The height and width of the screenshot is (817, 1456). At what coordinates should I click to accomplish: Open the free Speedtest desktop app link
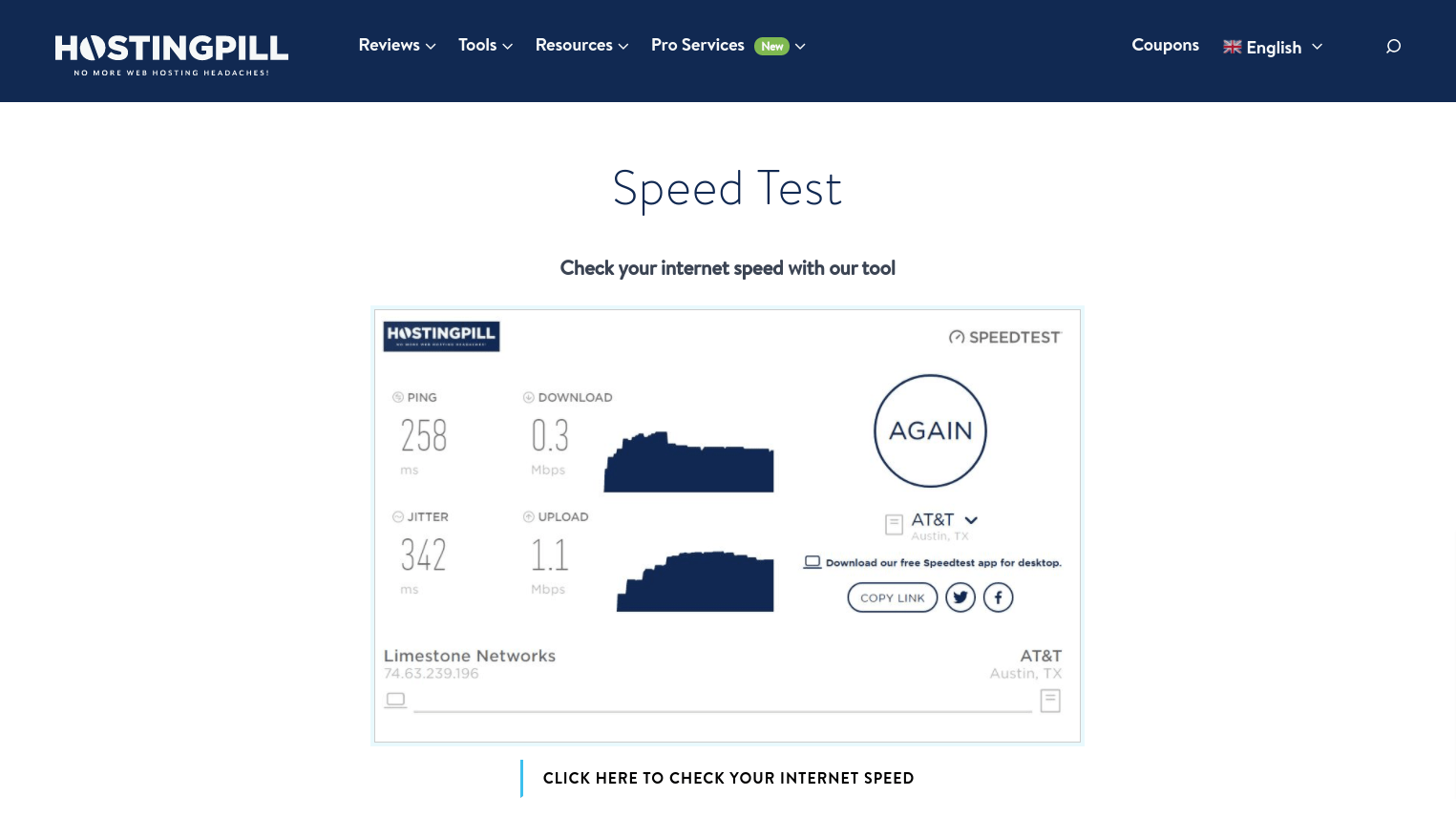[x=943, y=563]
